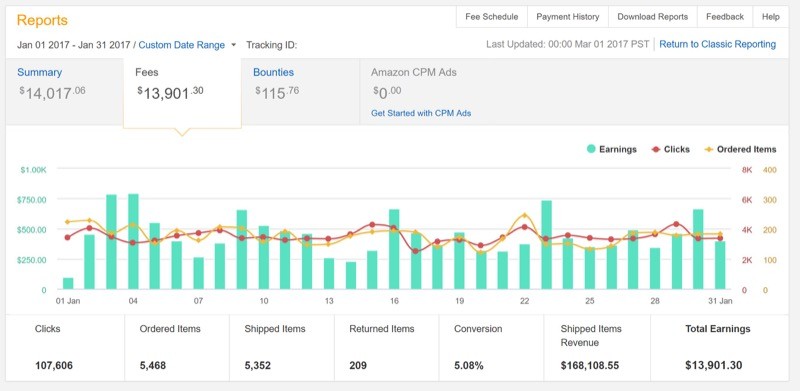The width and height of the screenshot is (800, 391).
Task: Open the Fee Schedule tab
Action: tap(491, 17)
